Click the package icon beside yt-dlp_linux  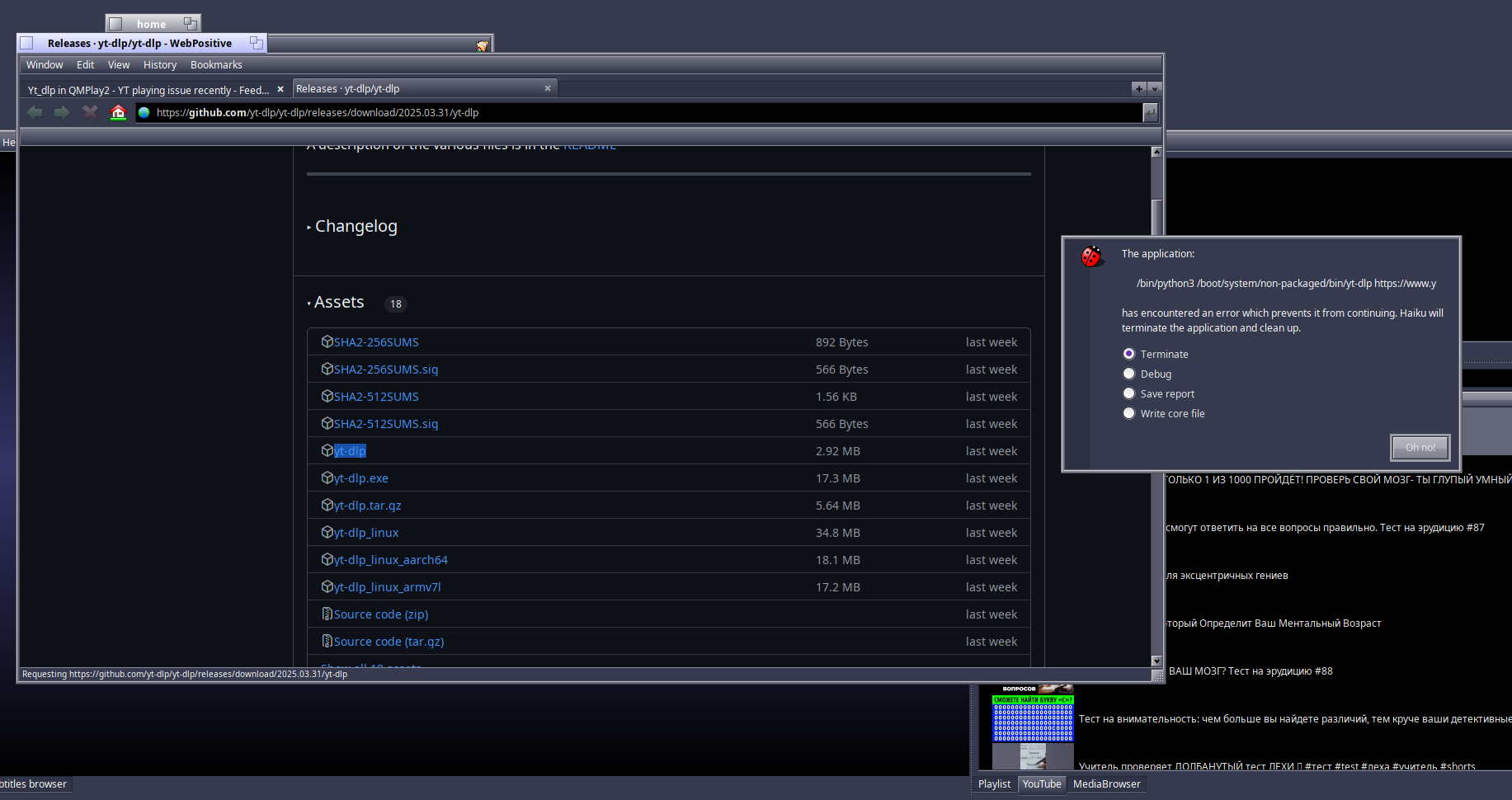tap(327, 532)
